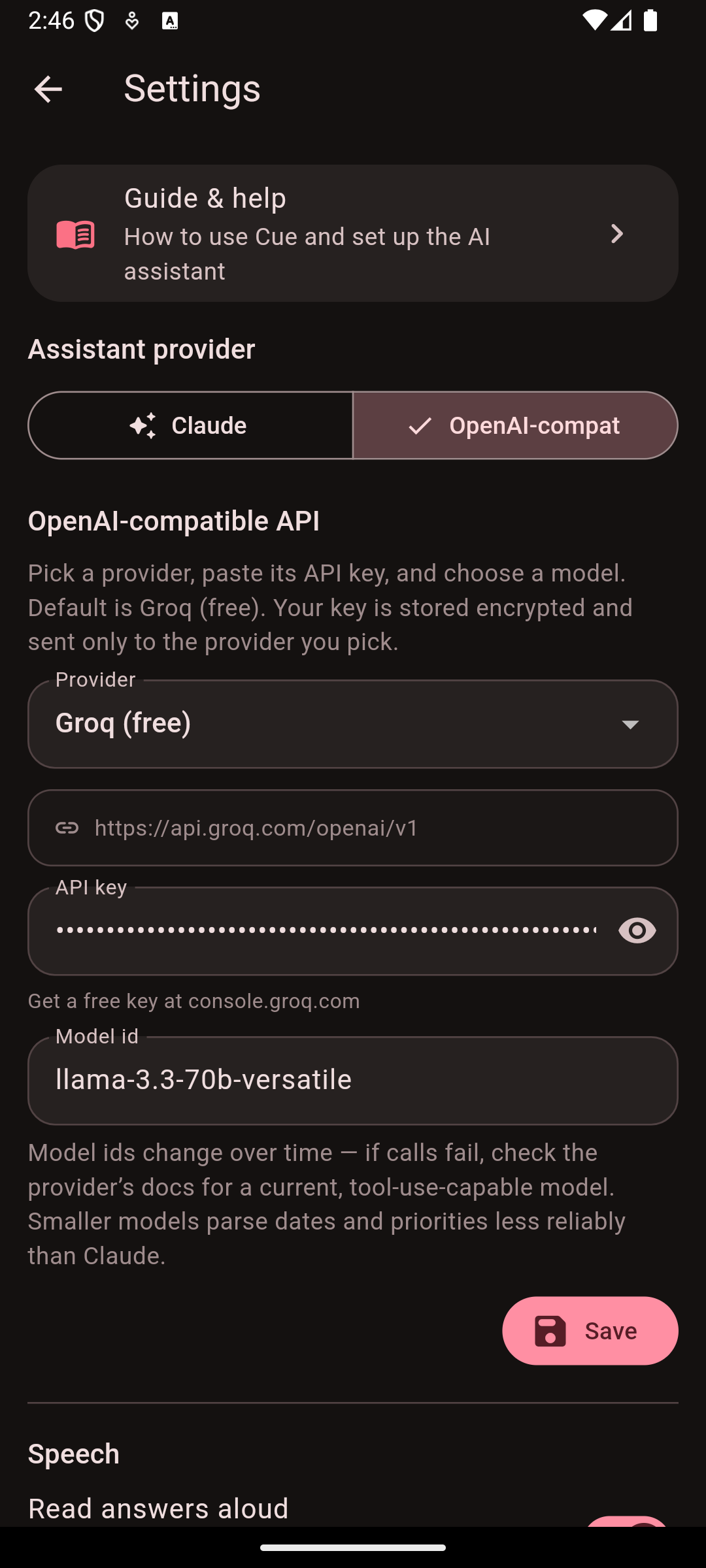
Task: Tap the battery icon in status bar
Action: click(x=650, y=21)
